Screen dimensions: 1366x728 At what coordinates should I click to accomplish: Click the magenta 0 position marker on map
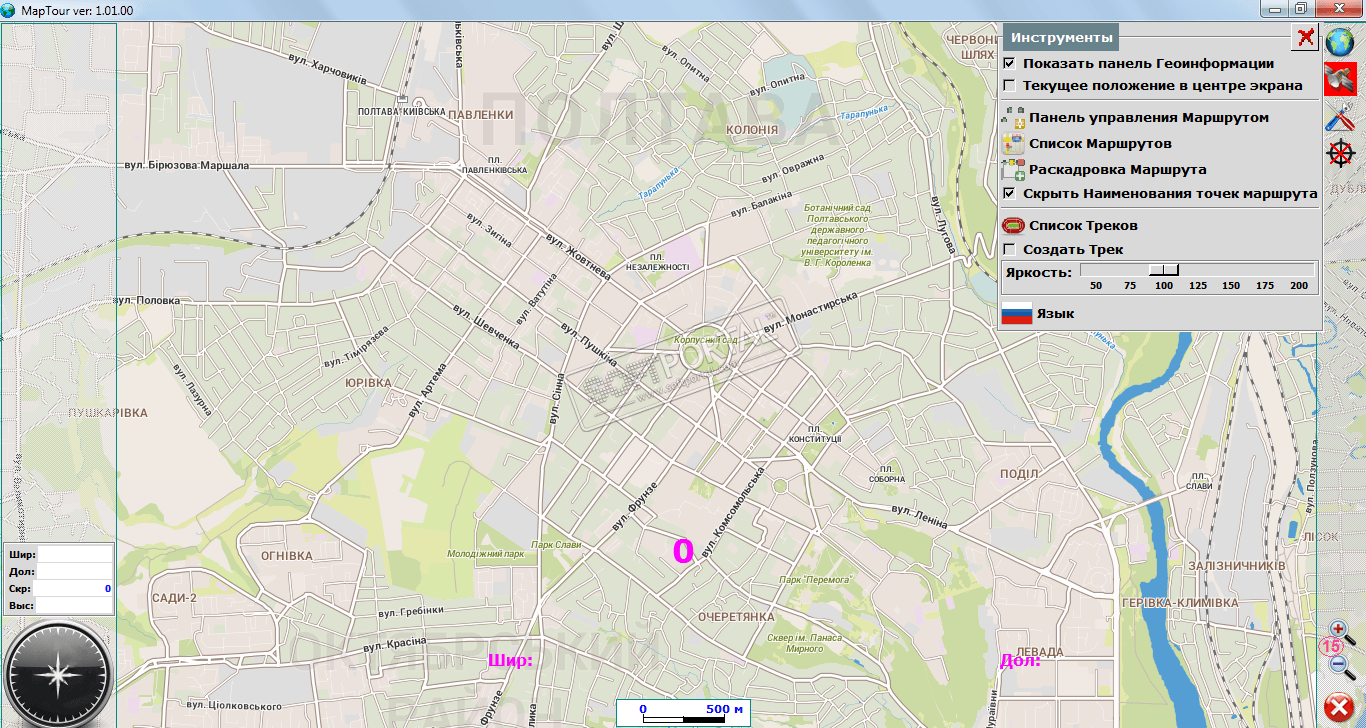click(x=683, y=551)
